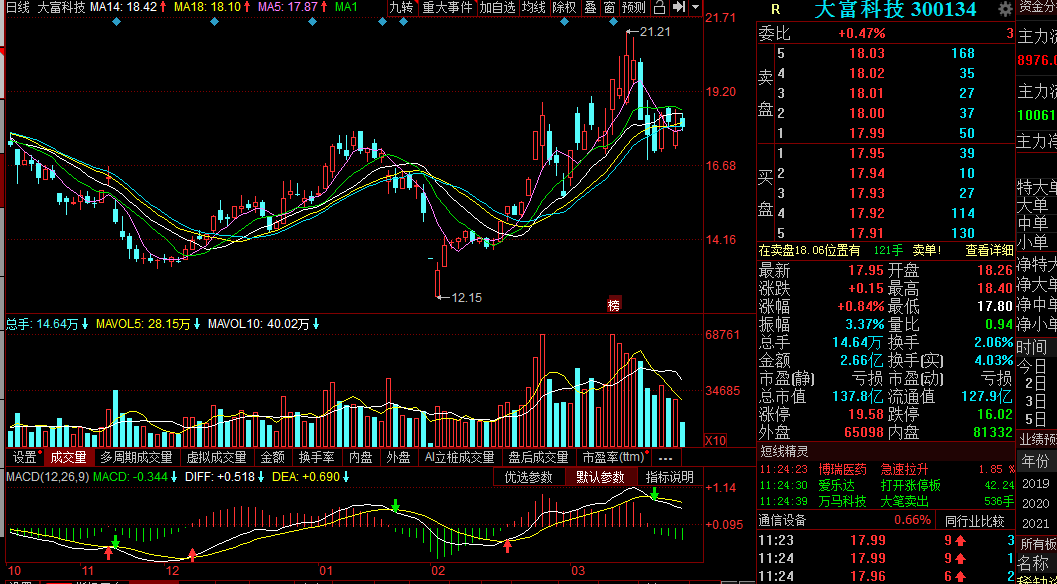1057x584 pixels.
Task: Toggle the 叠 overlay option
Action: coord(591,7)
